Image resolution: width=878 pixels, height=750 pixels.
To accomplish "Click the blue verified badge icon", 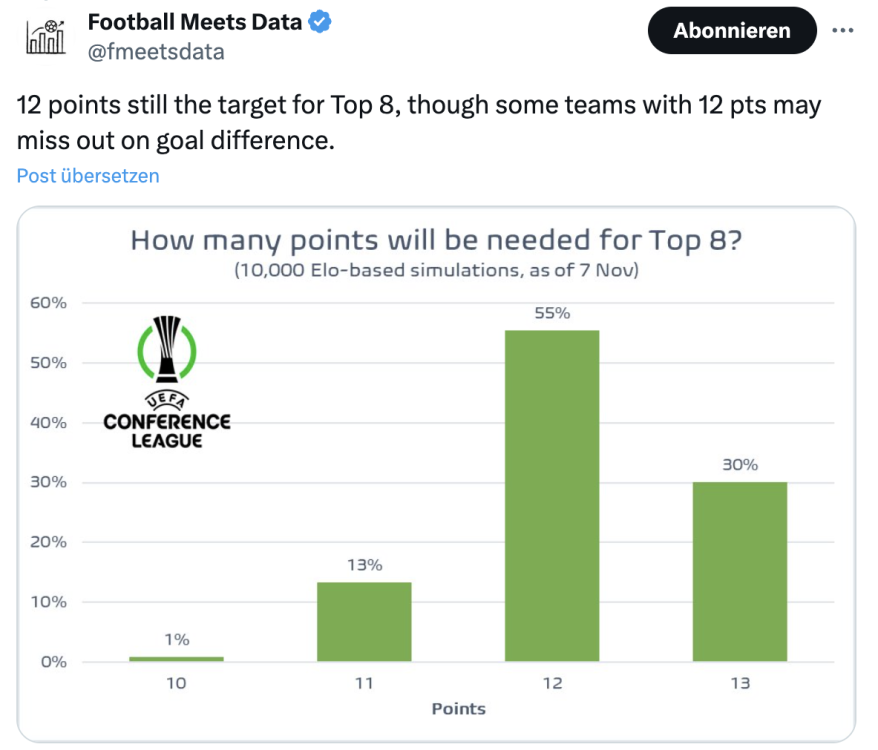I will pos(319,22).
